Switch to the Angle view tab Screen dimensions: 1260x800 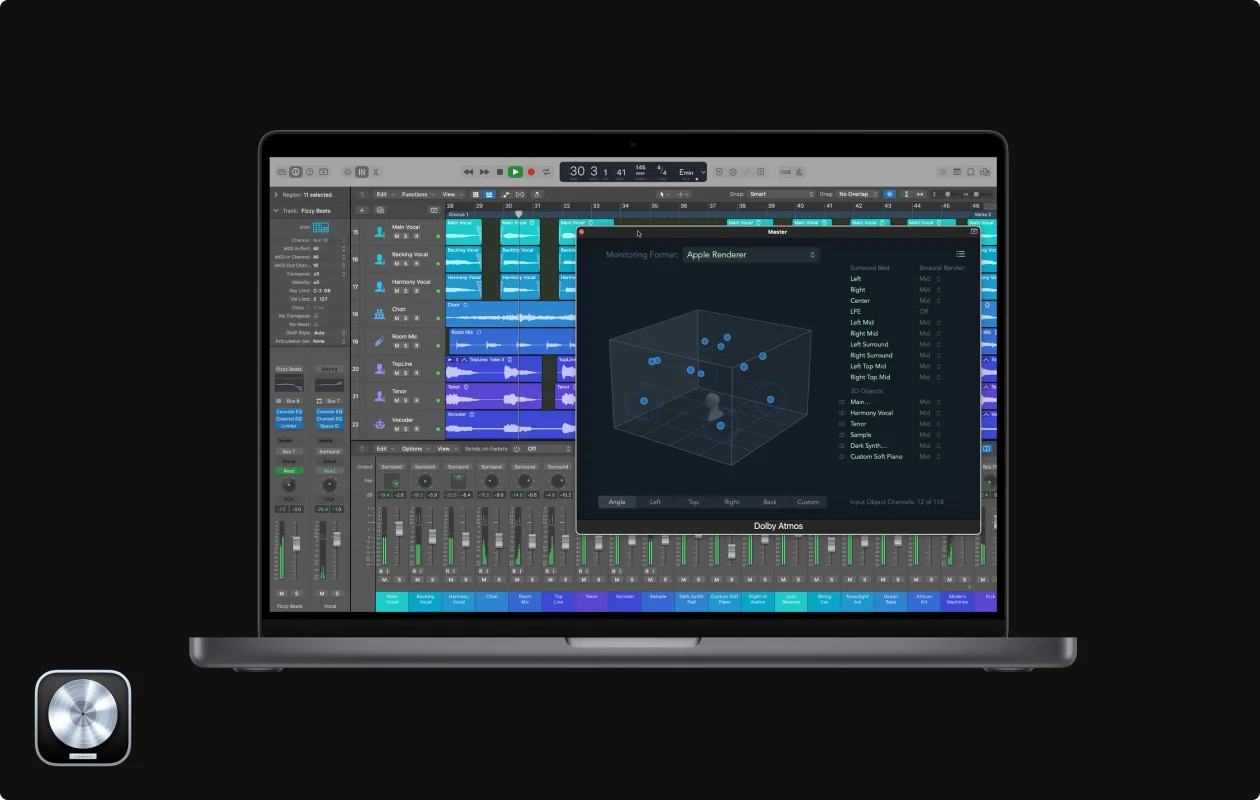point(617,502)
